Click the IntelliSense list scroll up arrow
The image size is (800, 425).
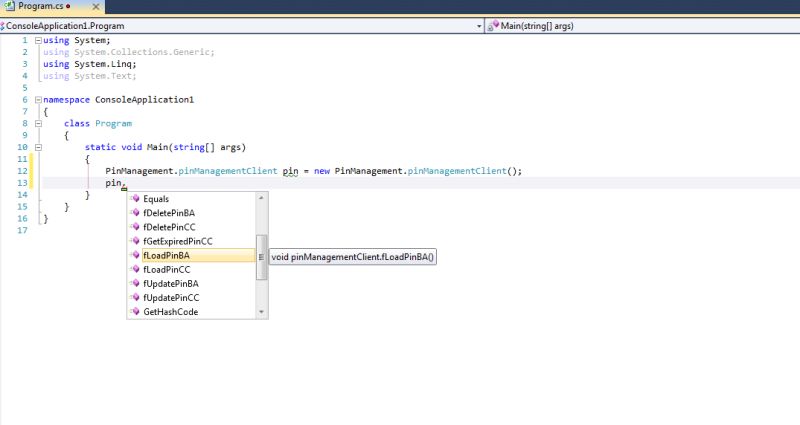[261, 197]
